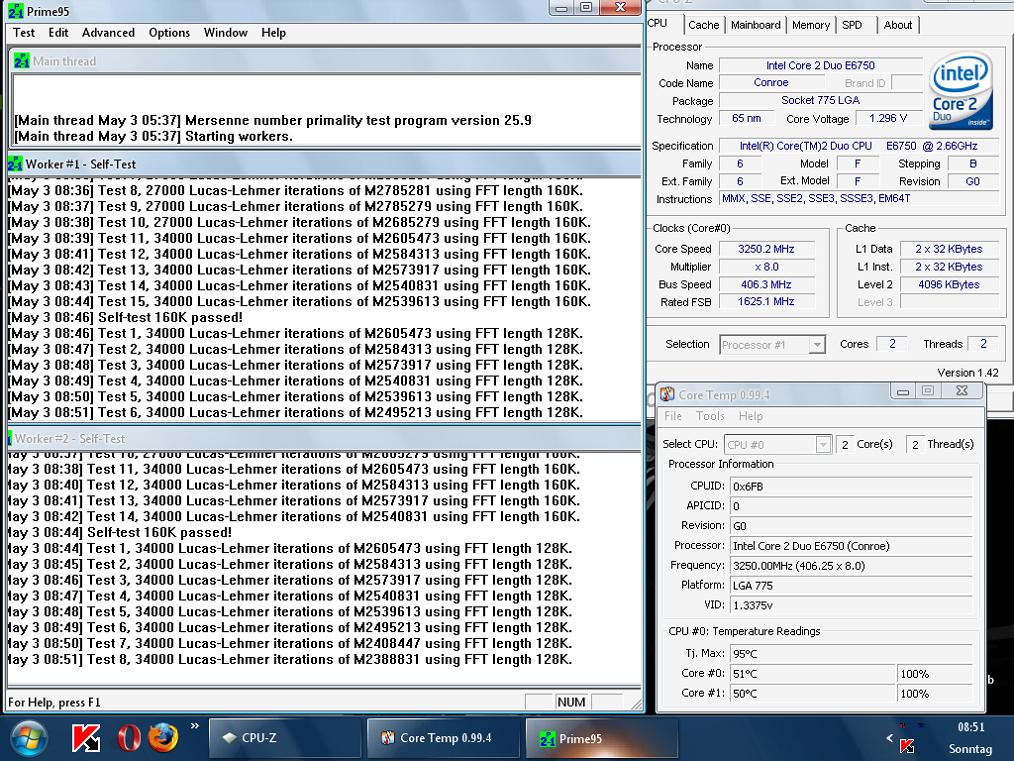1014x761 pixels.
Task: Show hidden tray icons arrow
Action: (x=889, y=738)
